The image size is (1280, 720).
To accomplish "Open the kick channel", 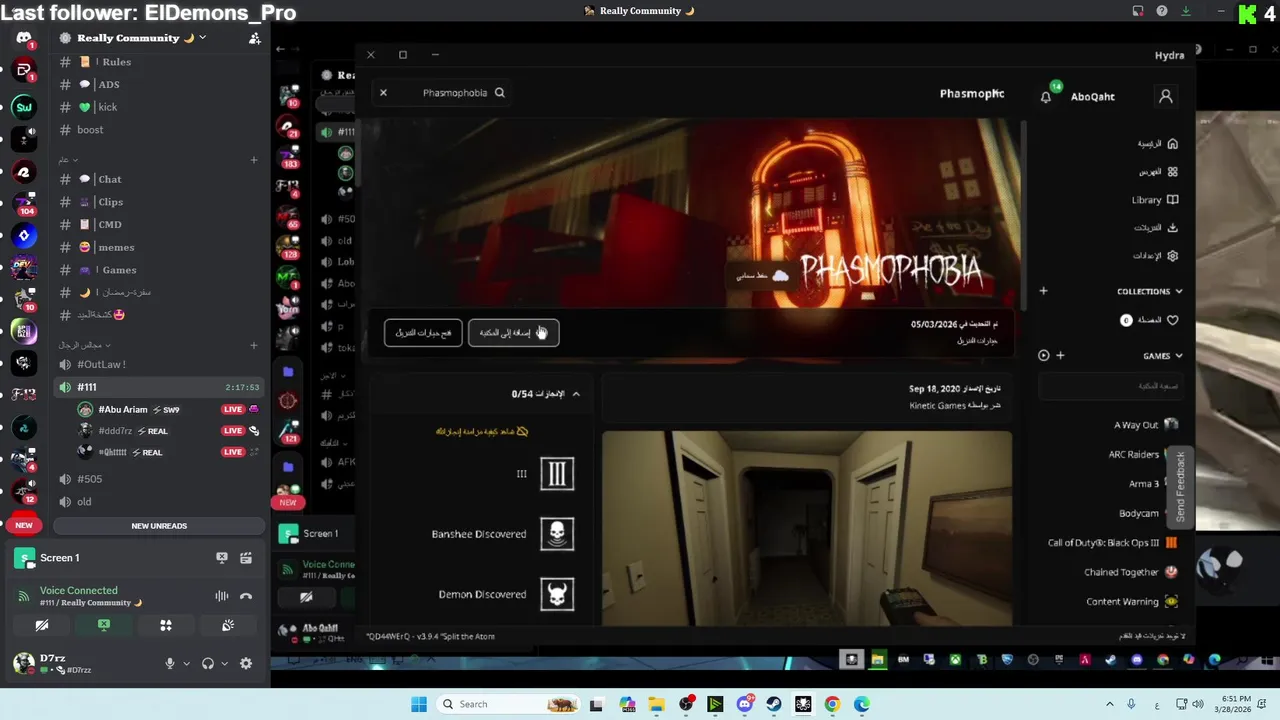I will [158, 107].
